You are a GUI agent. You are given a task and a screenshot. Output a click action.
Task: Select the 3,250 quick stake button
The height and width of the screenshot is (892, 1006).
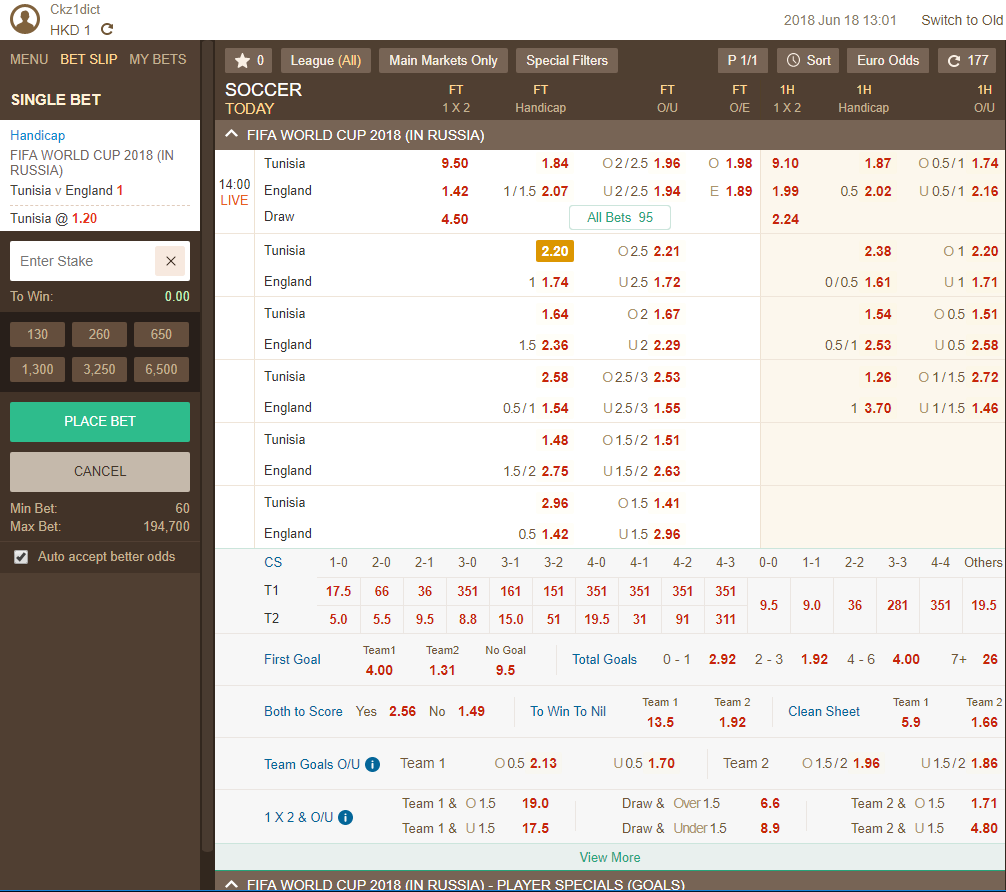point(99,370)
